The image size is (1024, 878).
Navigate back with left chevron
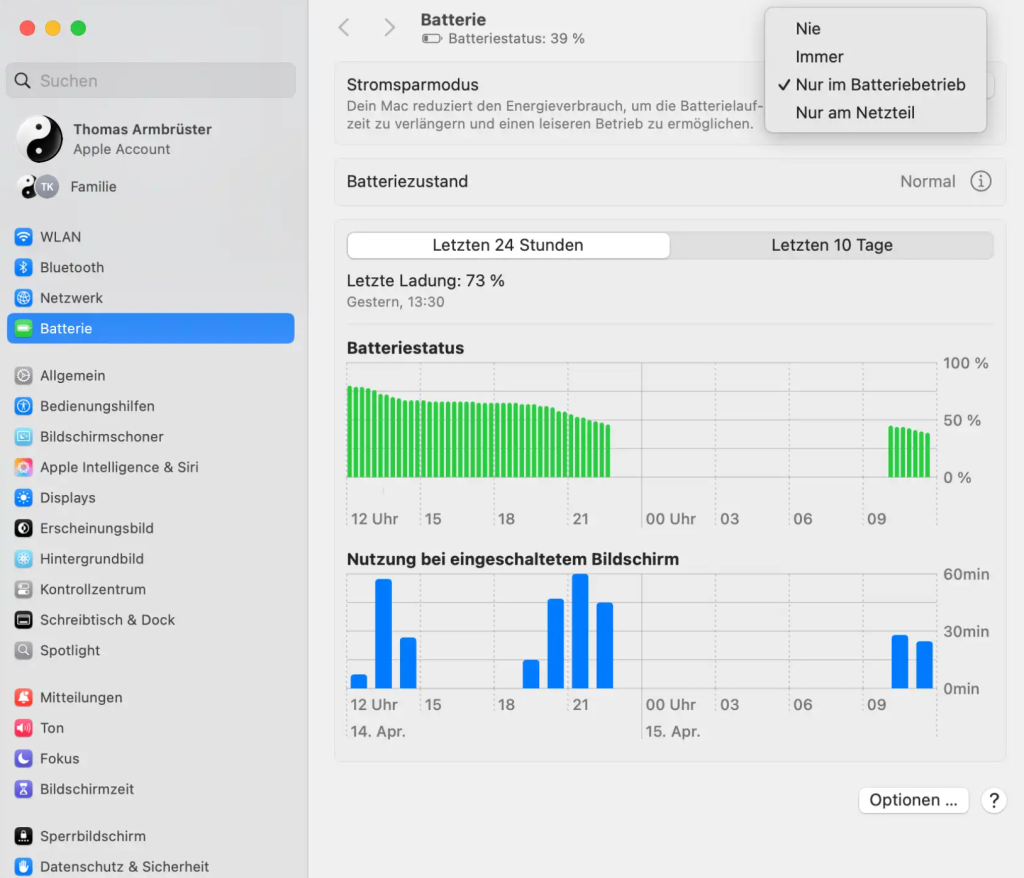tap(344, 28)
